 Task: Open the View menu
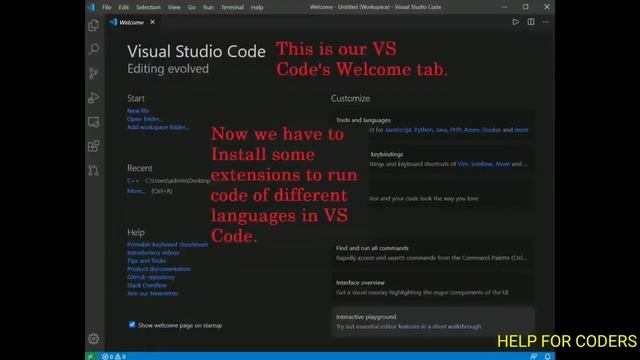(x=174, y=7)
